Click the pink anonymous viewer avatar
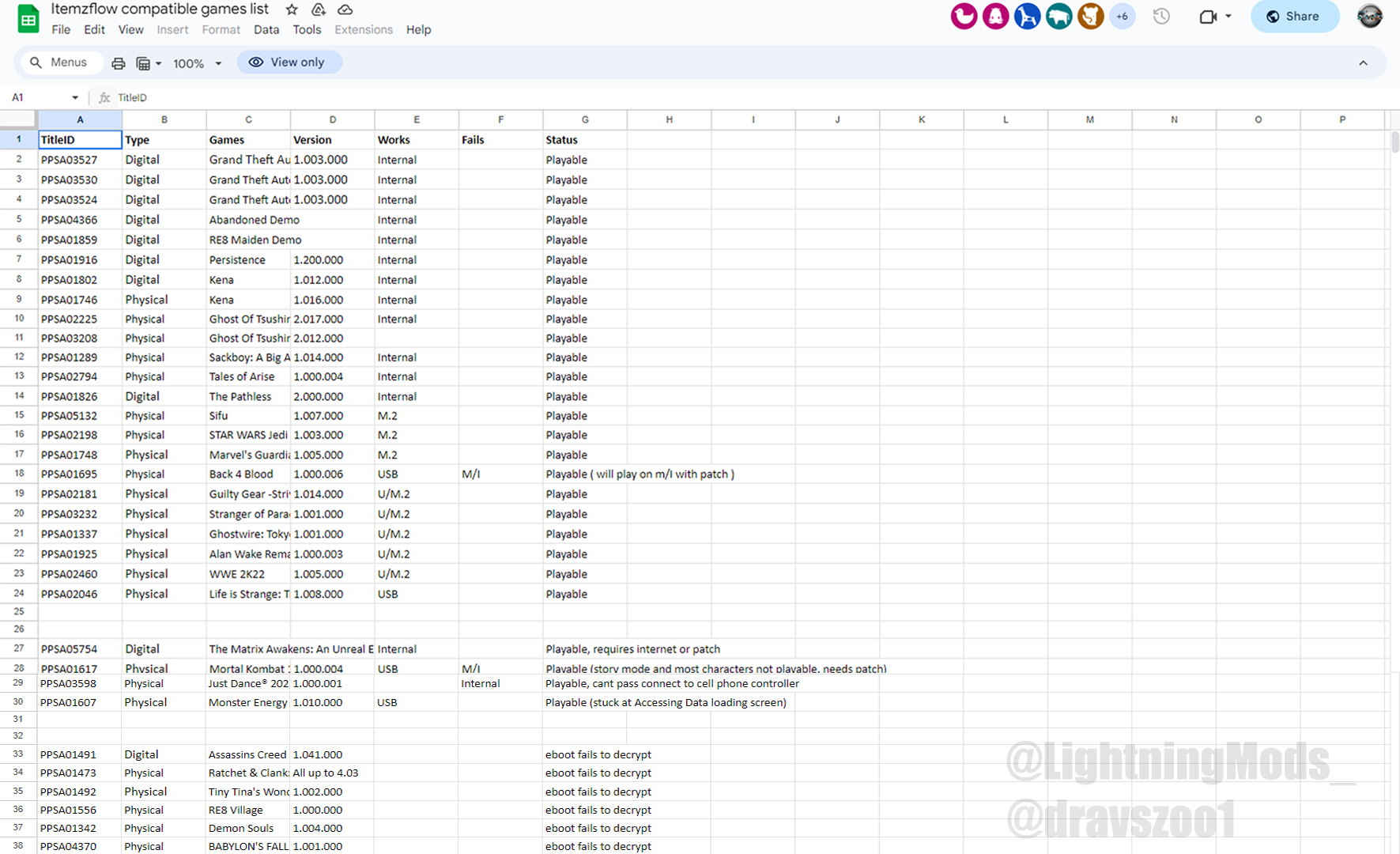 click(964, 16)
